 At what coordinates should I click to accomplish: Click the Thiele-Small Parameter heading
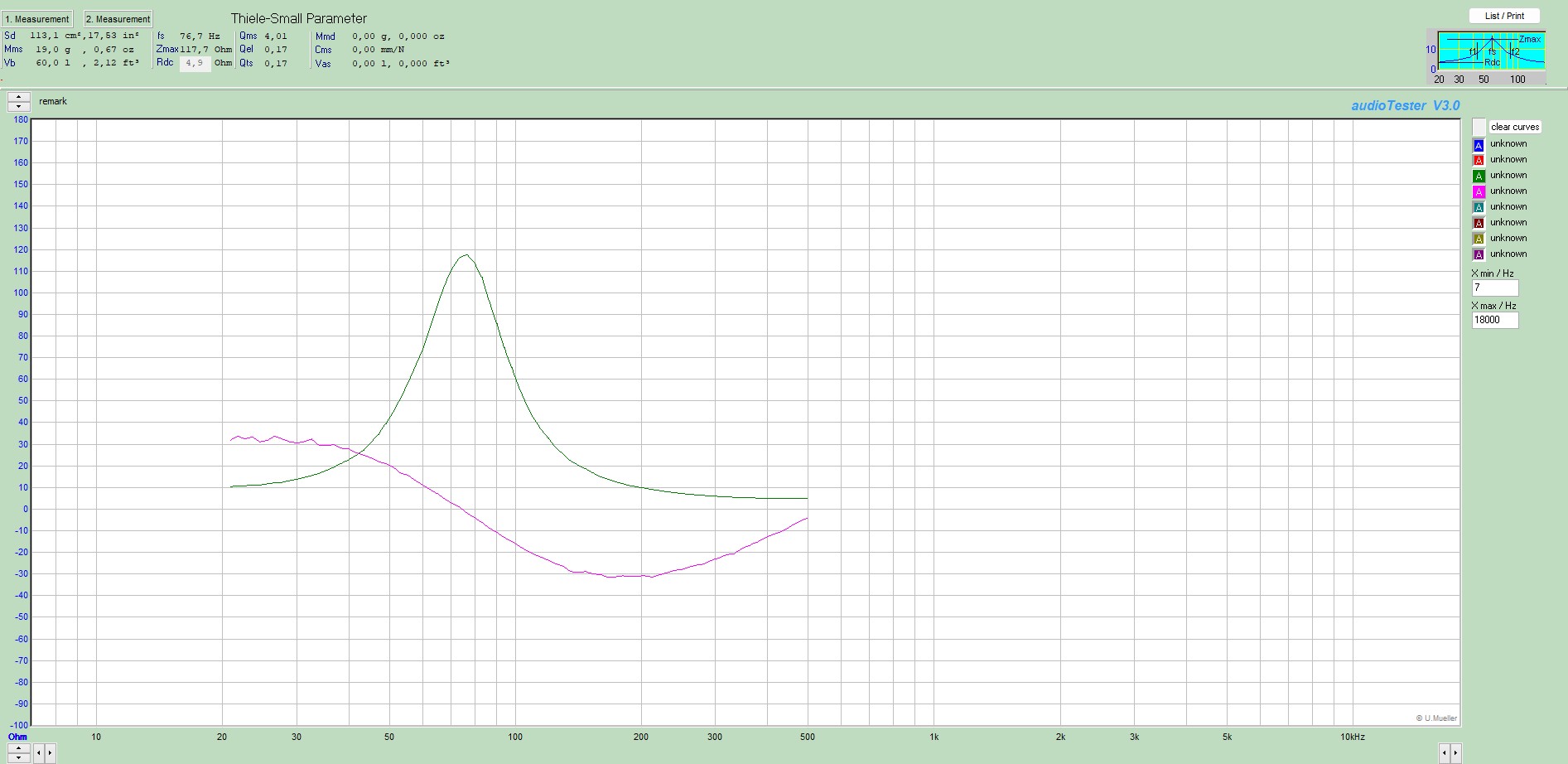pyautogui.click(x=299, y=18)
